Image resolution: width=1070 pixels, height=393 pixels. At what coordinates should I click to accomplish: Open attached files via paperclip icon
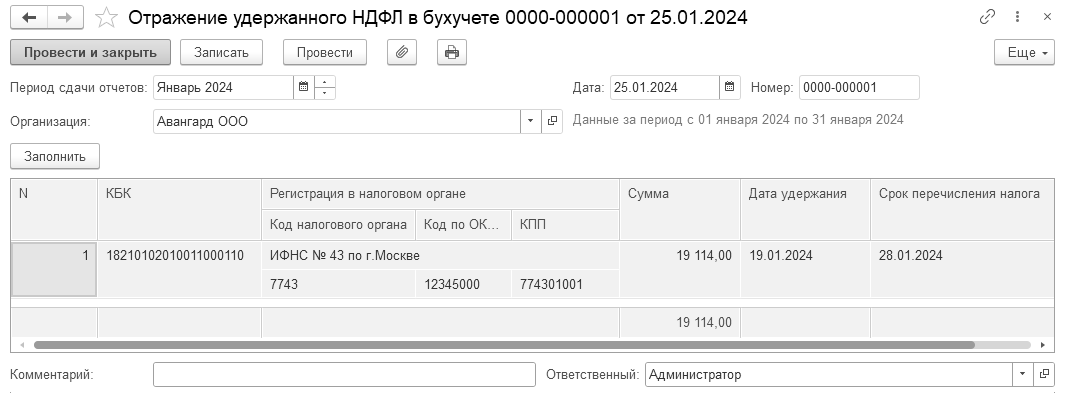click(402, 53)
